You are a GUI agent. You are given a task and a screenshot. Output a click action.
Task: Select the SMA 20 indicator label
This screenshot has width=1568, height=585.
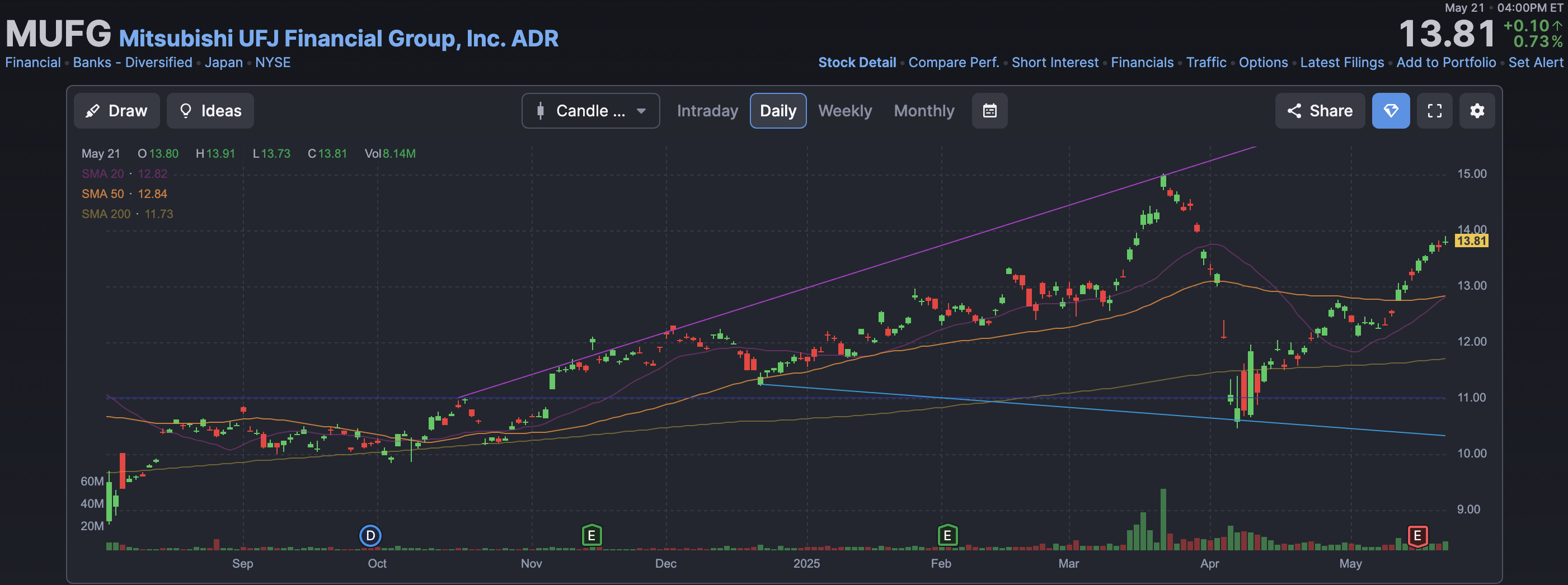[102, 174]
